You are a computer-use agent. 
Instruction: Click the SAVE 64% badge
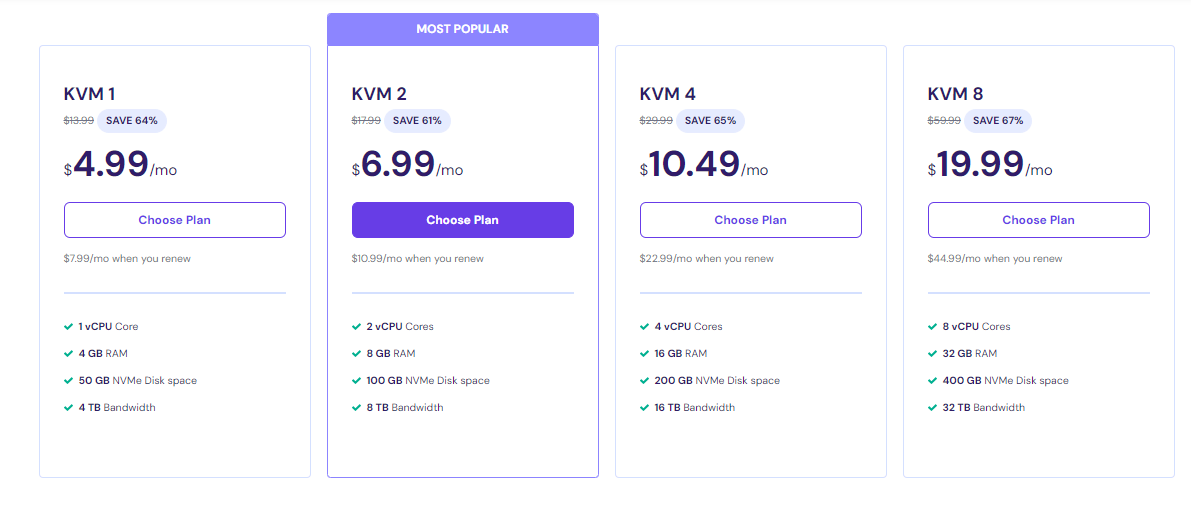coord(133,121)
